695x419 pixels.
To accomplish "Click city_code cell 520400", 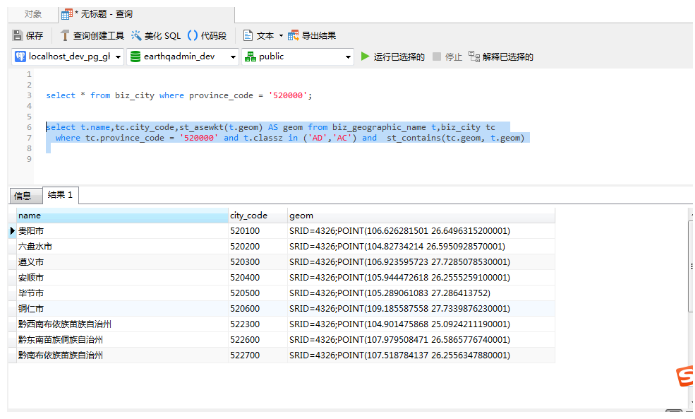I will tap(258, 278).
